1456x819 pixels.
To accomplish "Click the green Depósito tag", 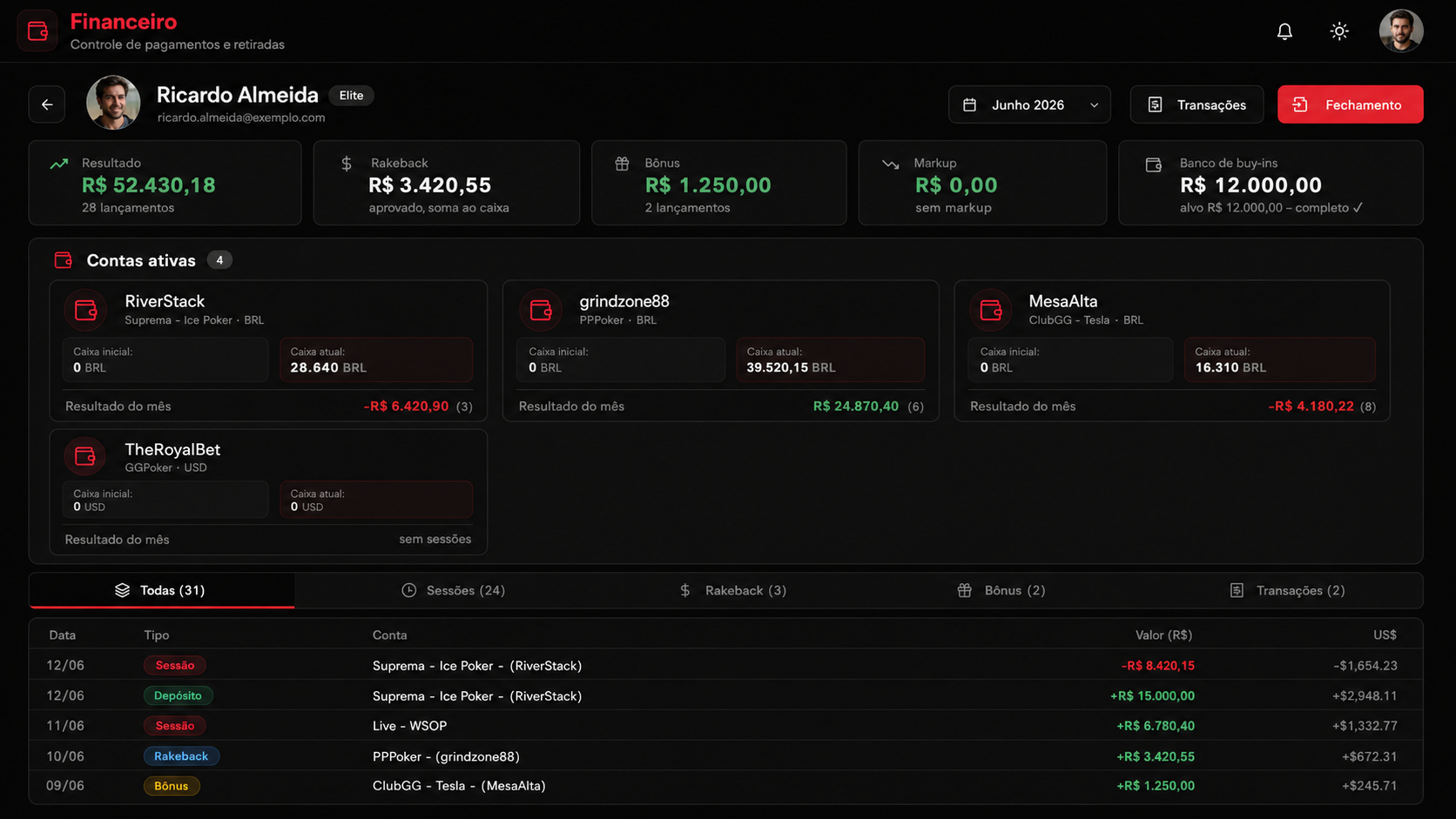I will (178, 695).
